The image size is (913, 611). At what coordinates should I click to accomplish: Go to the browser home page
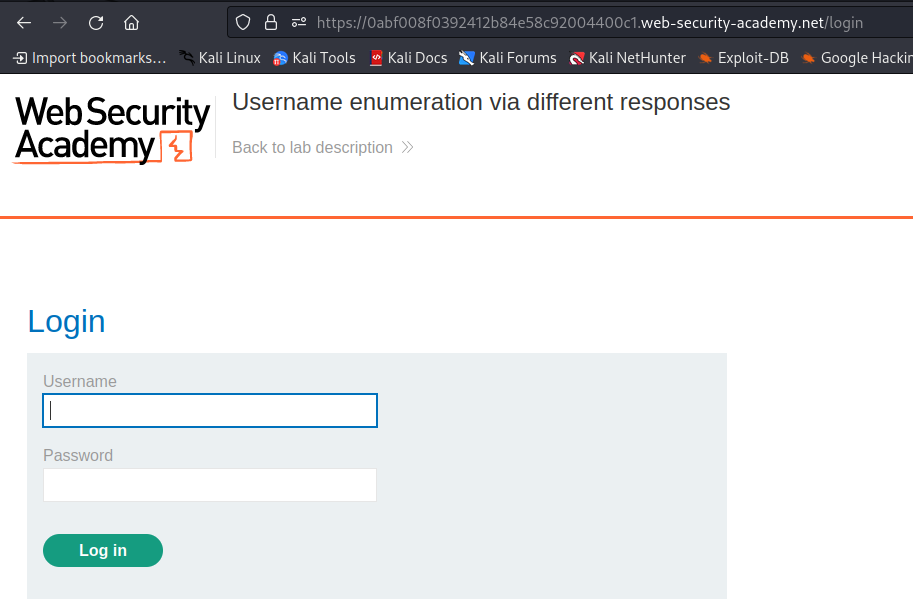(132, 23)
